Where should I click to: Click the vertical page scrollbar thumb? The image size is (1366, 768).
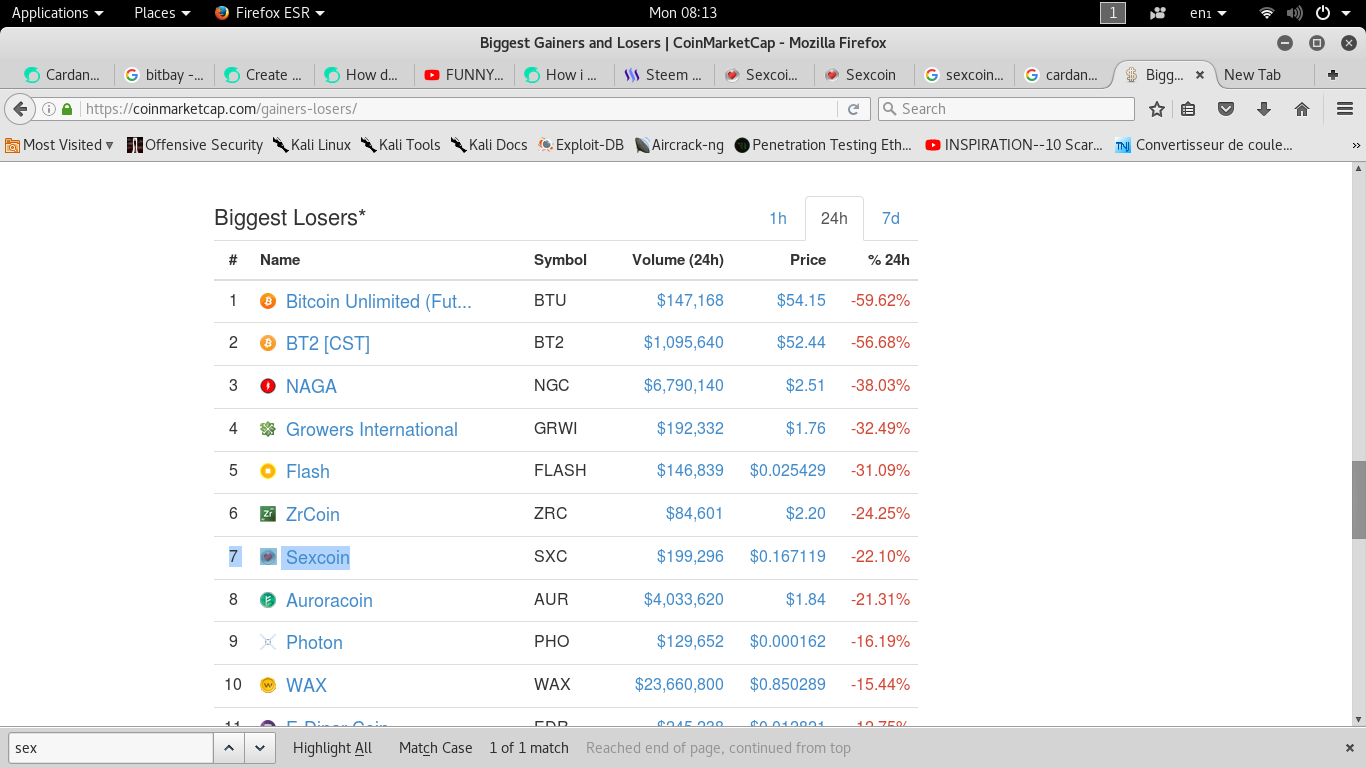pos(1358,500)
